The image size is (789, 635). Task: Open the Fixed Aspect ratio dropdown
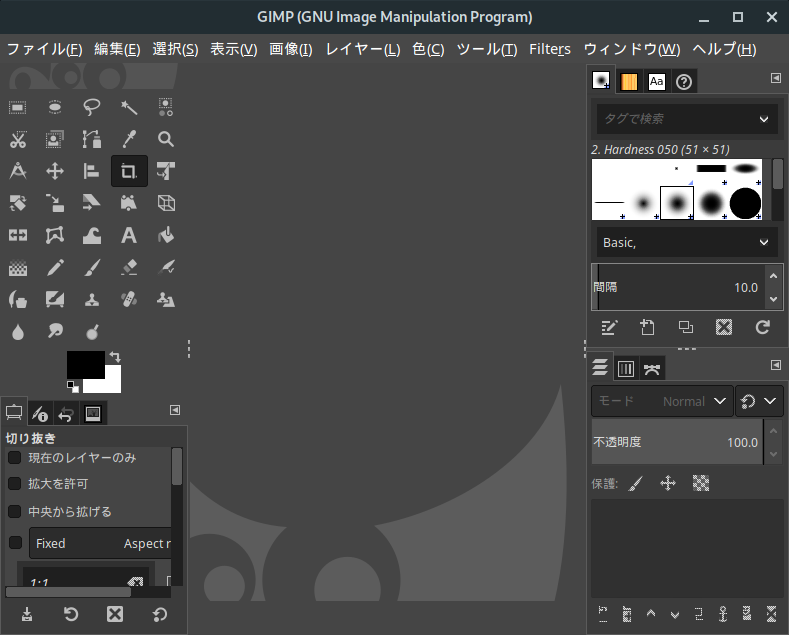(101, 543)
